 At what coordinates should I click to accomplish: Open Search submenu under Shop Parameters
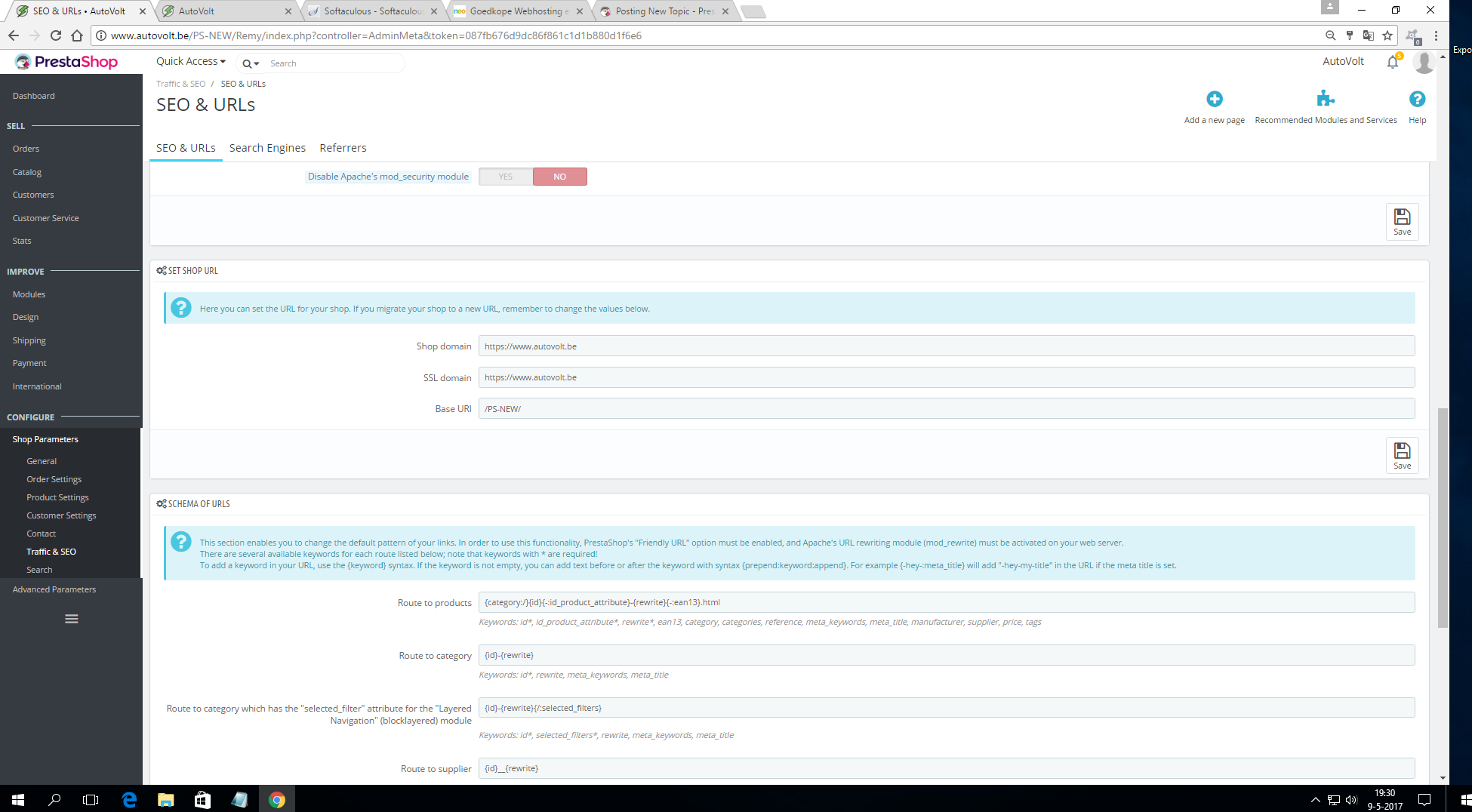(x=39, y=570)
